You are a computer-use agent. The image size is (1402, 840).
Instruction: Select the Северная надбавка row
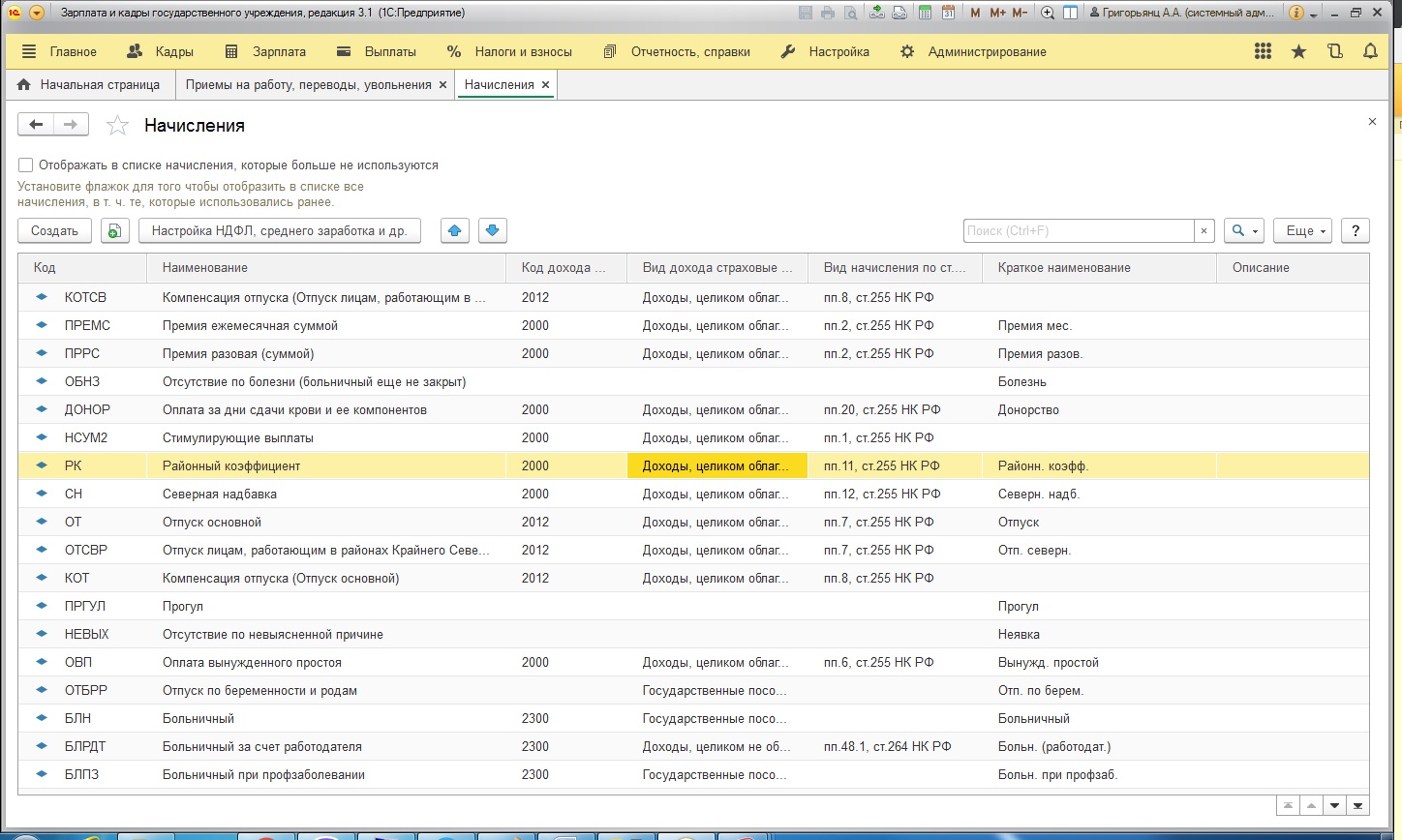pyautogui.click(x=220, y=495)
